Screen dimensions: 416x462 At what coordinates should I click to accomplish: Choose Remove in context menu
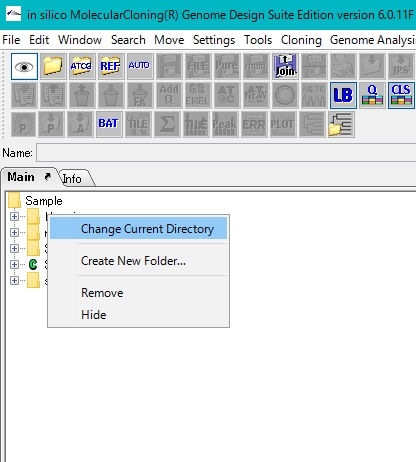click(x=138, y=293)
